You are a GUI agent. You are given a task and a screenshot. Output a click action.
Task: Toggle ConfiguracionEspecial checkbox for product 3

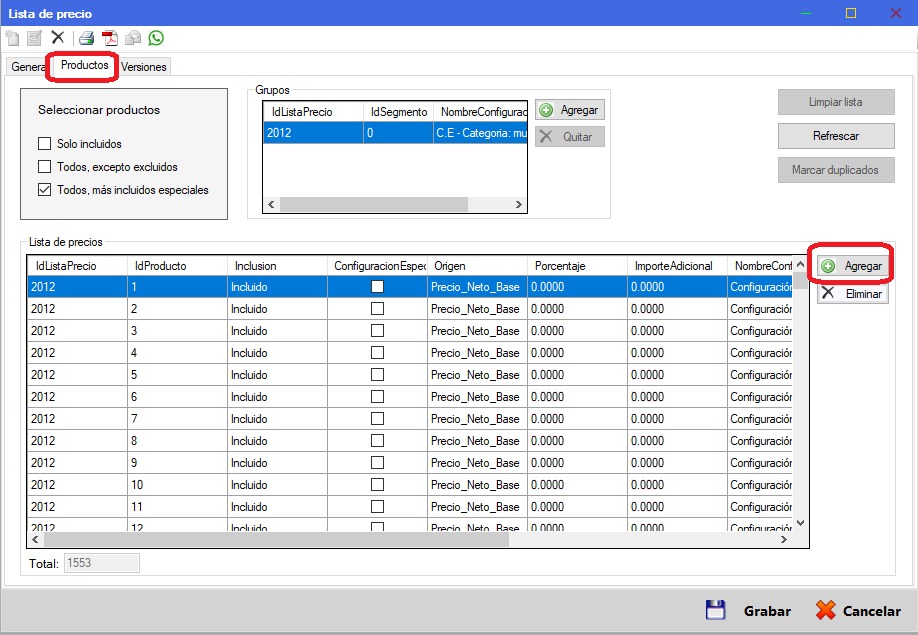[378, 331]
